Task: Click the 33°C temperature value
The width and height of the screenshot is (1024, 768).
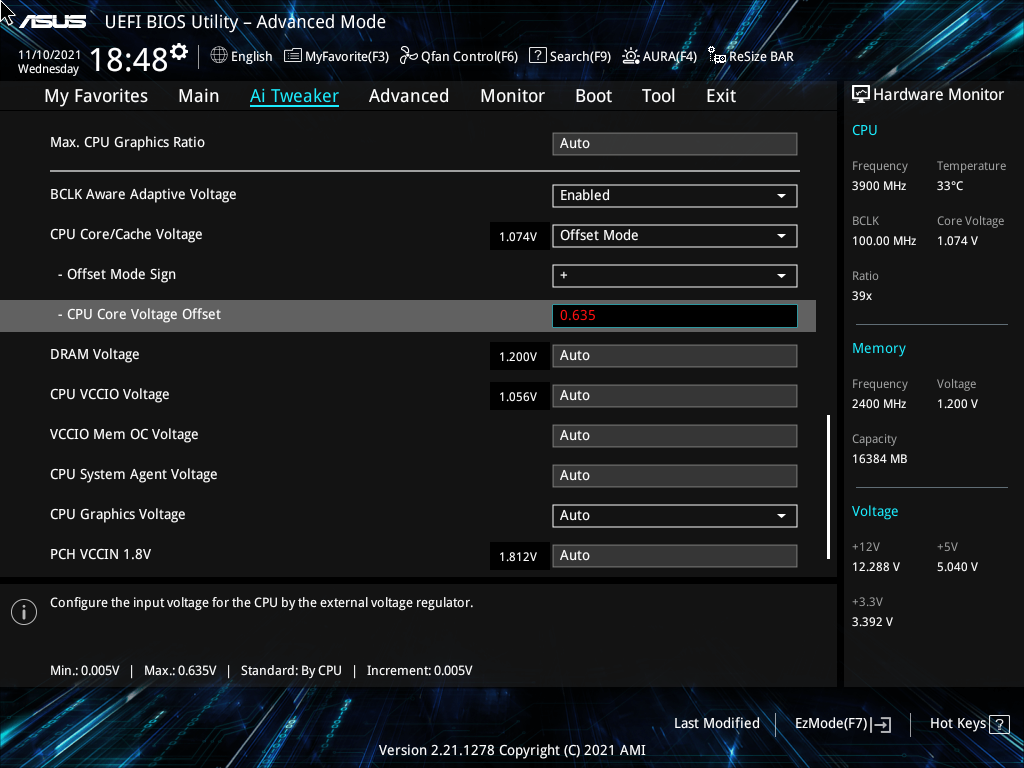Action: pos(950,186)
